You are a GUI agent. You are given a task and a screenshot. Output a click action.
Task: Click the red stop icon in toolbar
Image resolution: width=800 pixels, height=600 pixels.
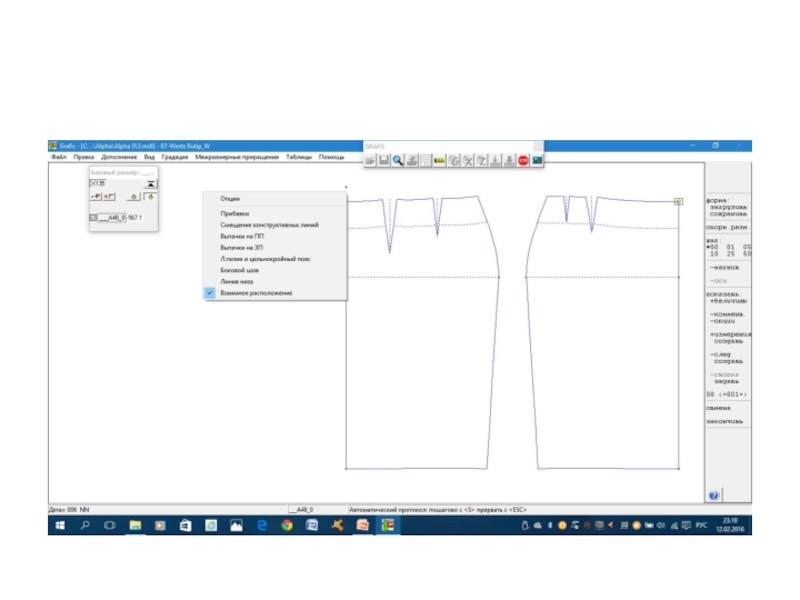point(523,160)
